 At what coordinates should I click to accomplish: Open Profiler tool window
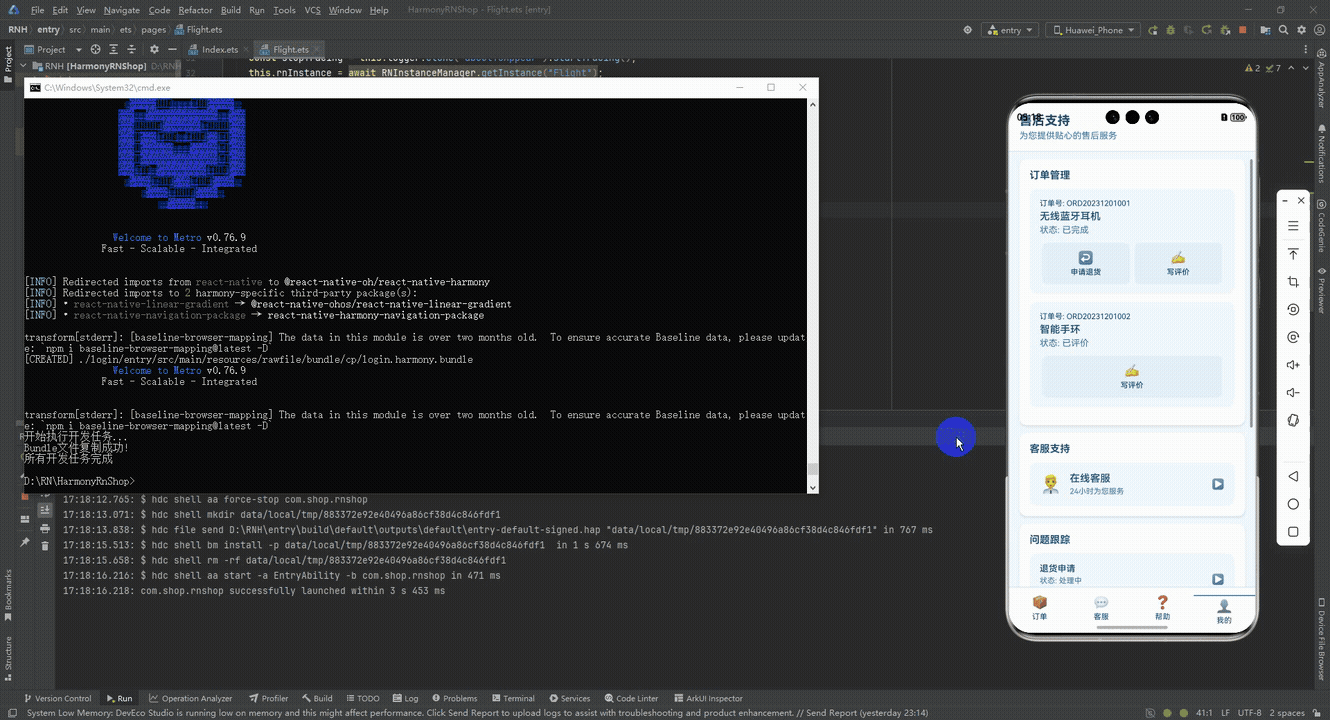[x=268, y=698]
